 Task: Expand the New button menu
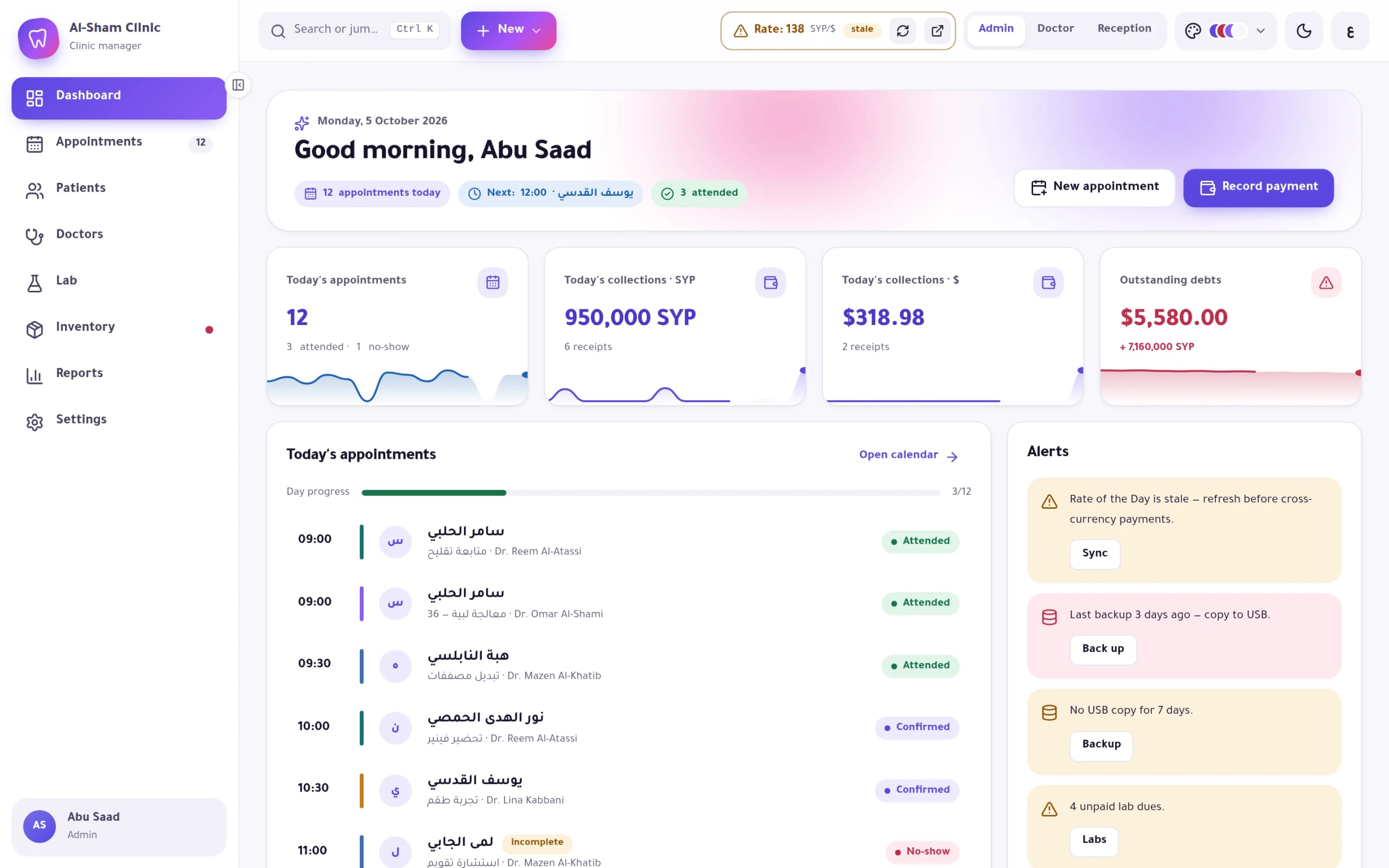tap(508, 30)
